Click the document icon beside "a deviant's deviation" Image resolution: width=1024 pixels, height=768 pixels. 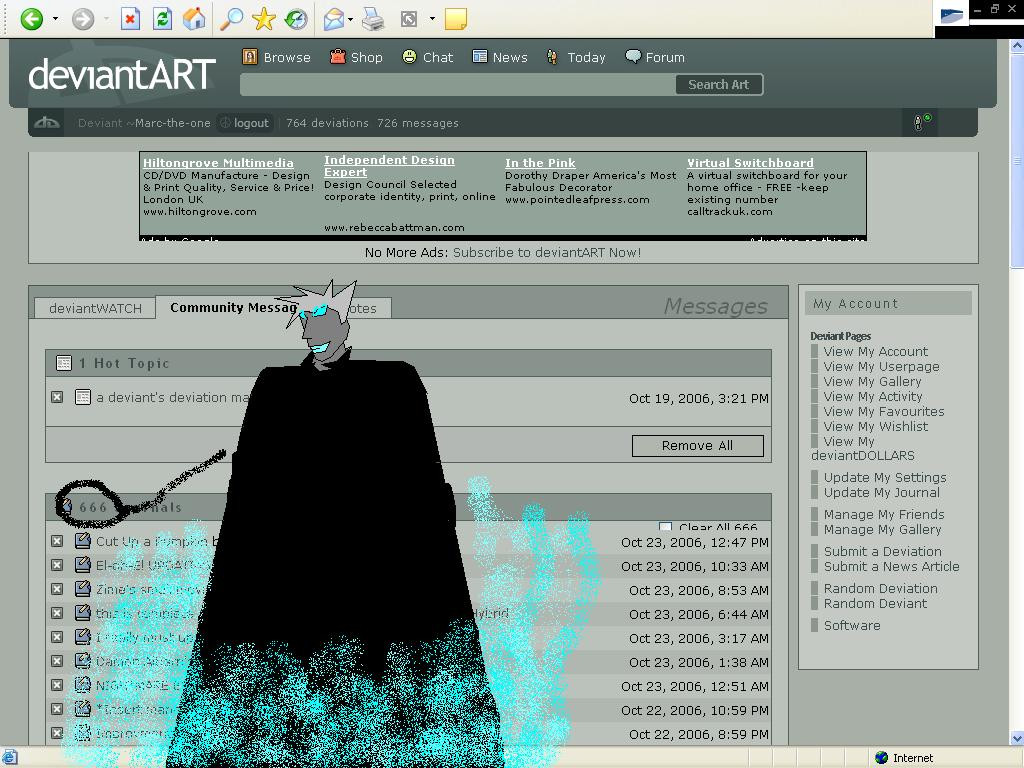[x=82, y=397]
